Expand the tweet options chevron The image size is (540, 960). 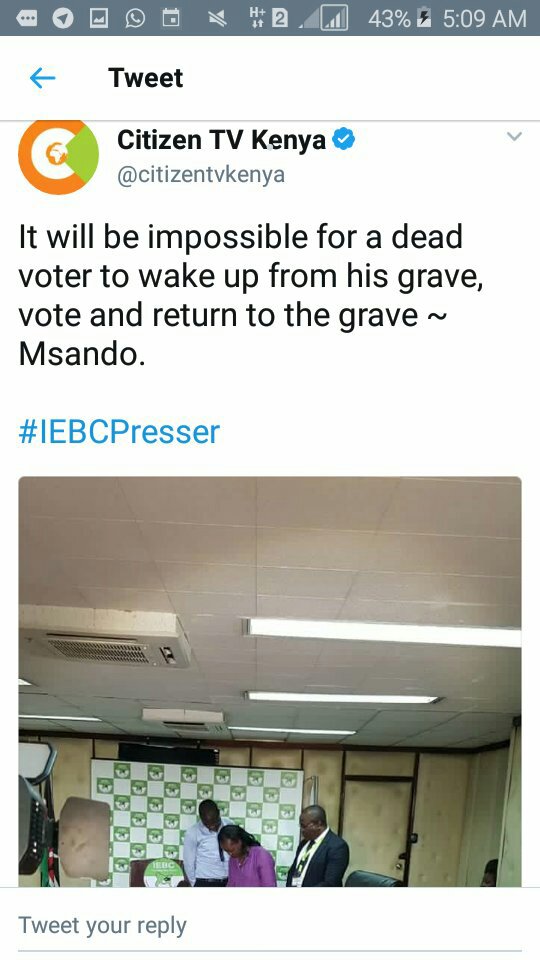pyautogui.click(x=514, y=136)
